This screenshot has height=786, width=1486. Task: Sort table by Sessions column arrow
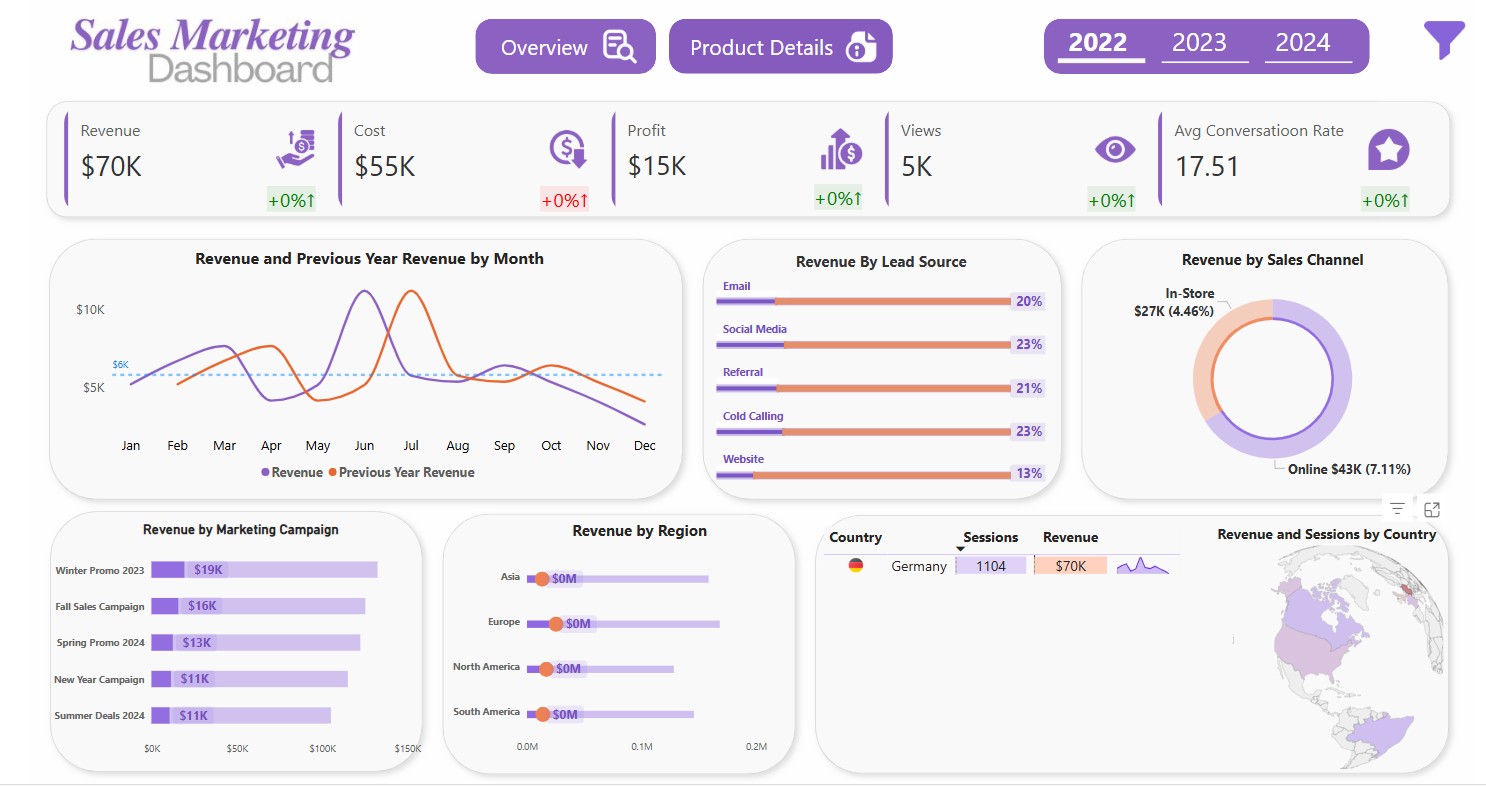click(960, 549)
